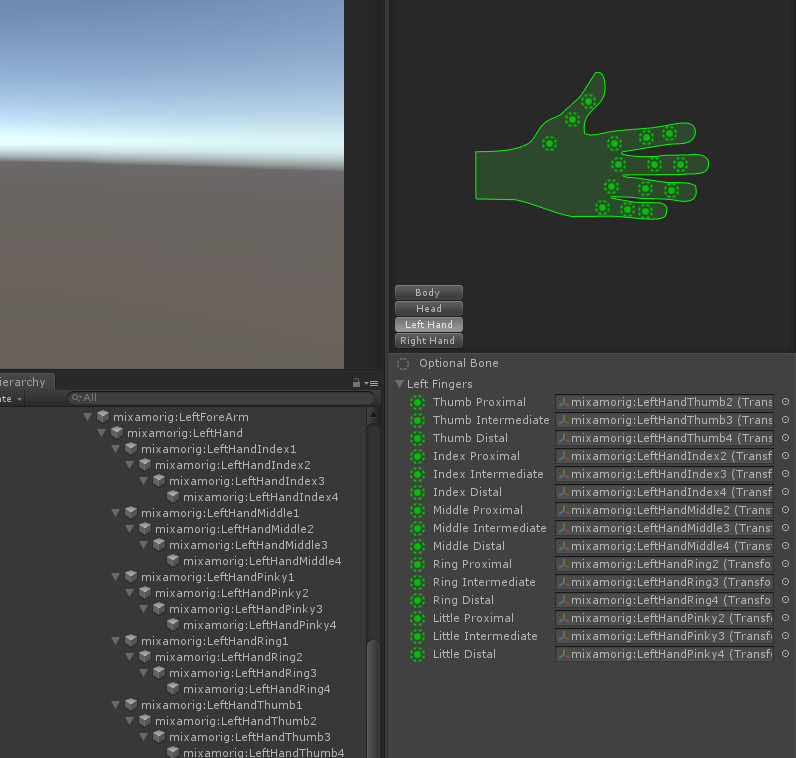
Task: Click the object picker for Ring Intermediate
Action: coord(785,582)
